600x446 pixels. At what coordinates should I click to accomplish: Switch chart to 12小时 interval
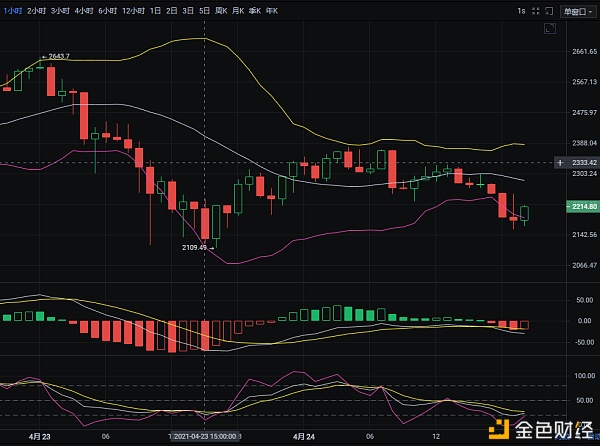pos(134,10)
